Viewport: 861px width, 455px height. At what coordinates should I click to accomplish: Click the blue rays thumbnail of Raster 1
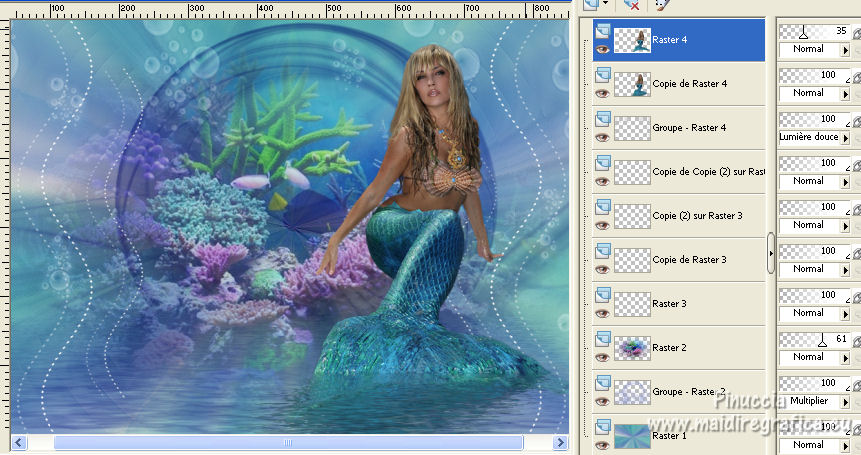pos(632,436)
